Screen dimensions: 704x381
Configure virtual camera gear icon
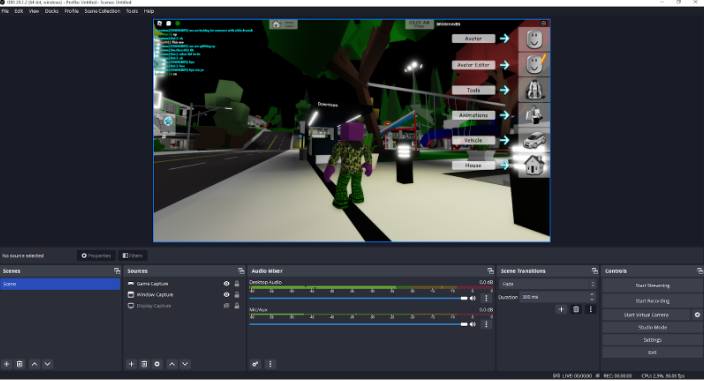[x=697, y=315]
